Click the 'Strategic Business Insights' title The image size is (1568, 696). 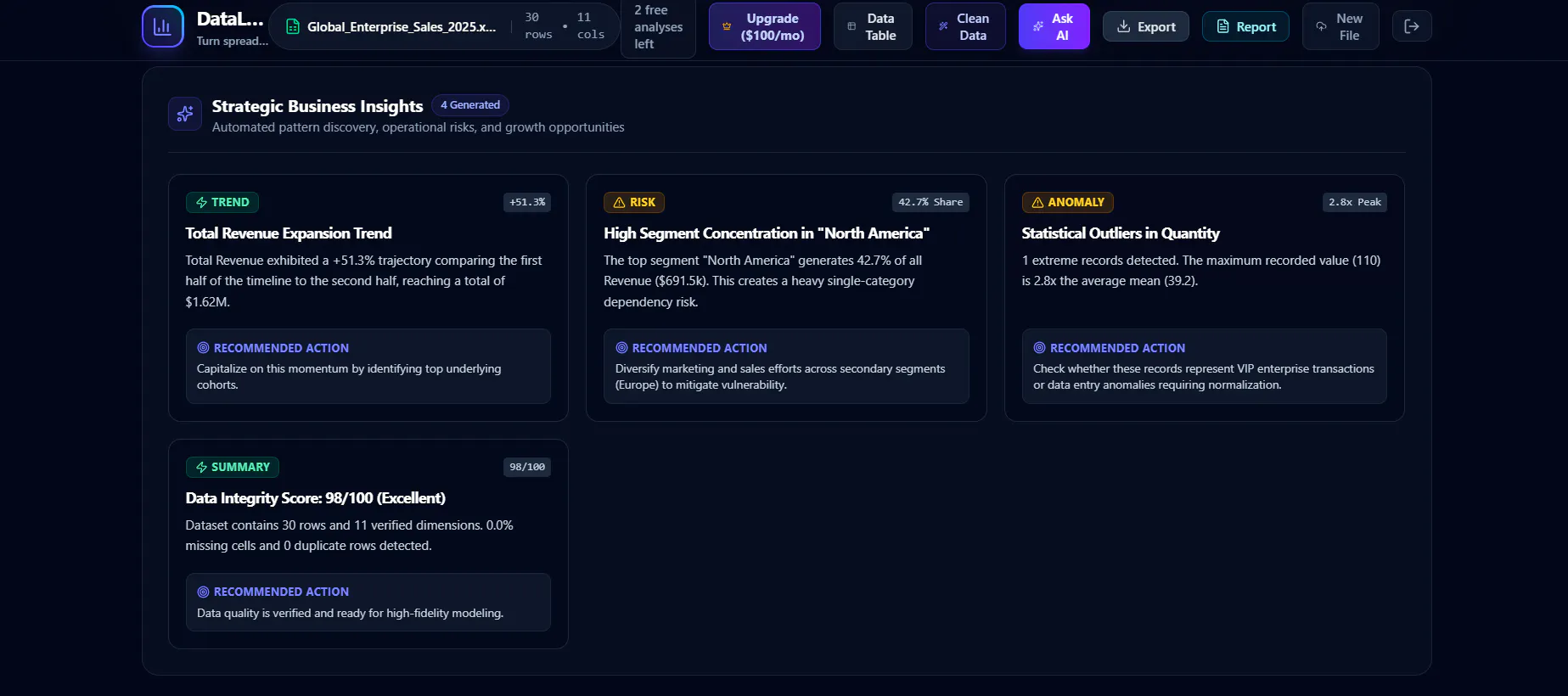318,106
